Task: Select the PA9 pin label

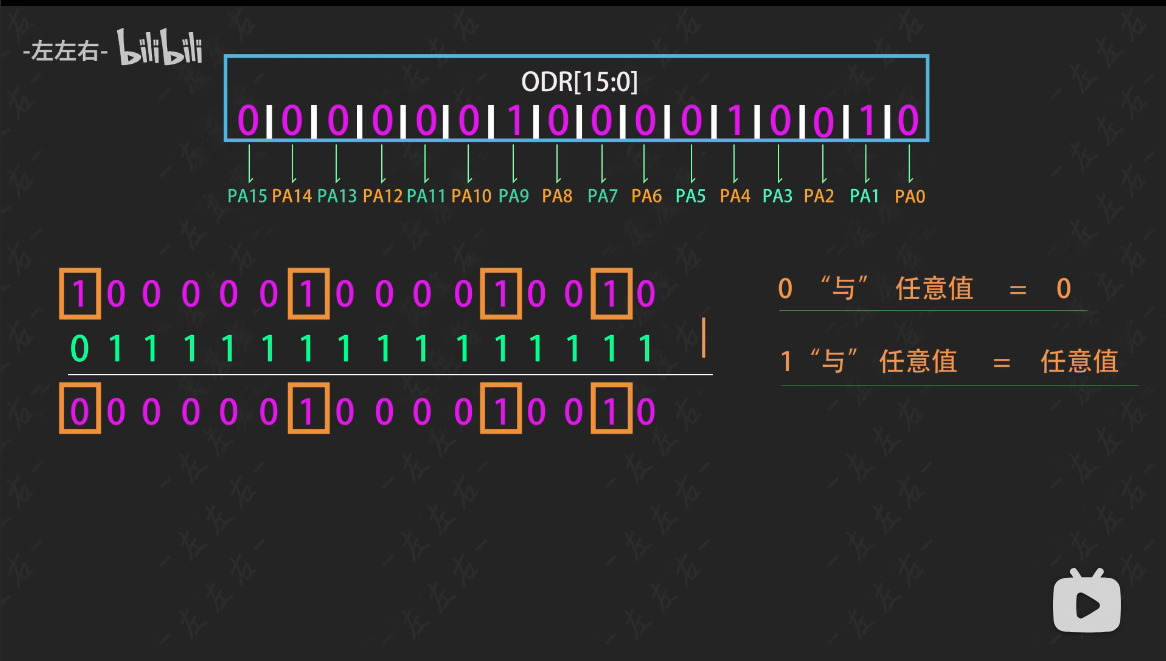Action: pos(513,196)
